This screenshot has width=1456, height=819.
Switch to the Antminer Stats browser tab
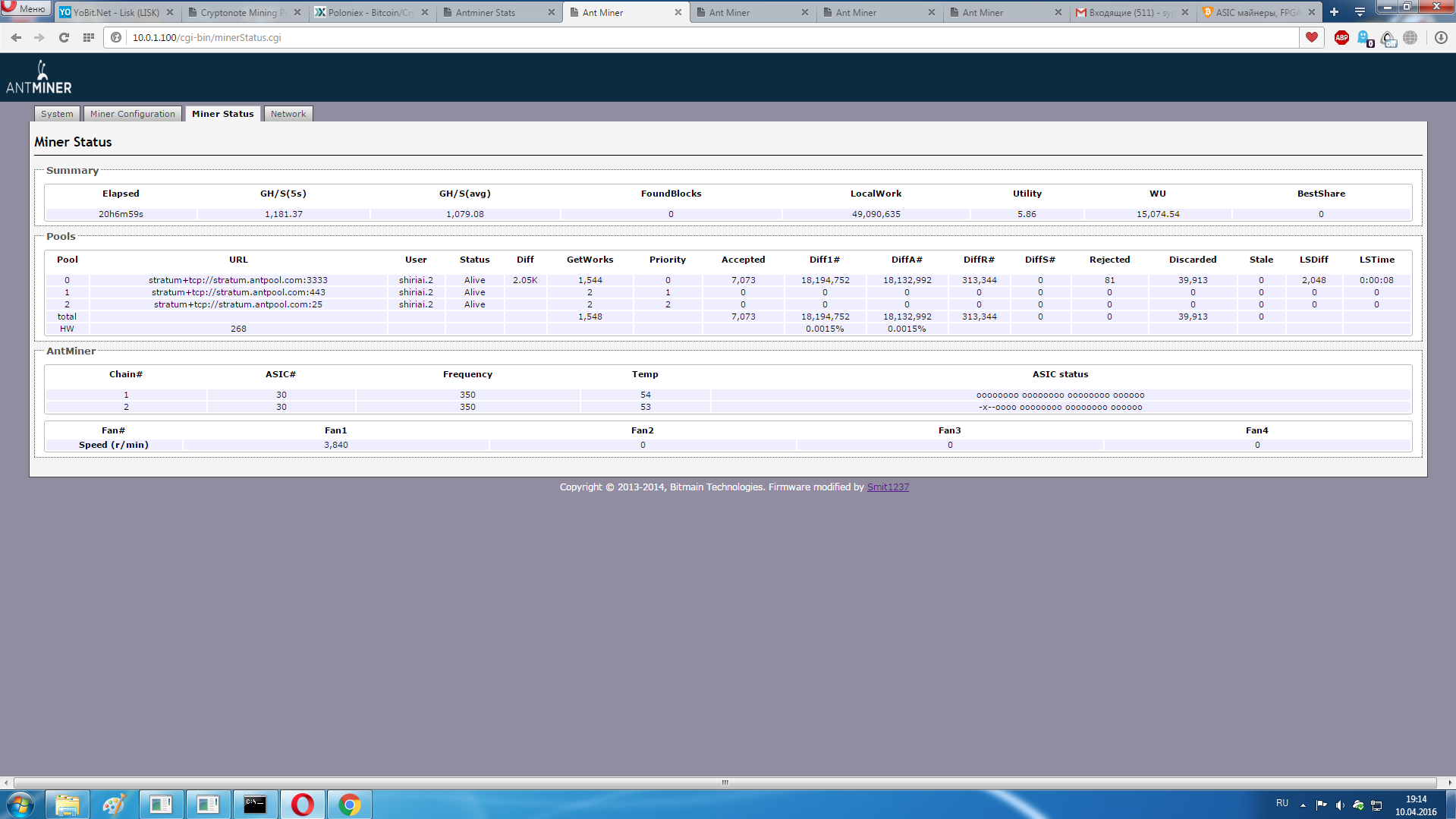(x=486, y=12)
